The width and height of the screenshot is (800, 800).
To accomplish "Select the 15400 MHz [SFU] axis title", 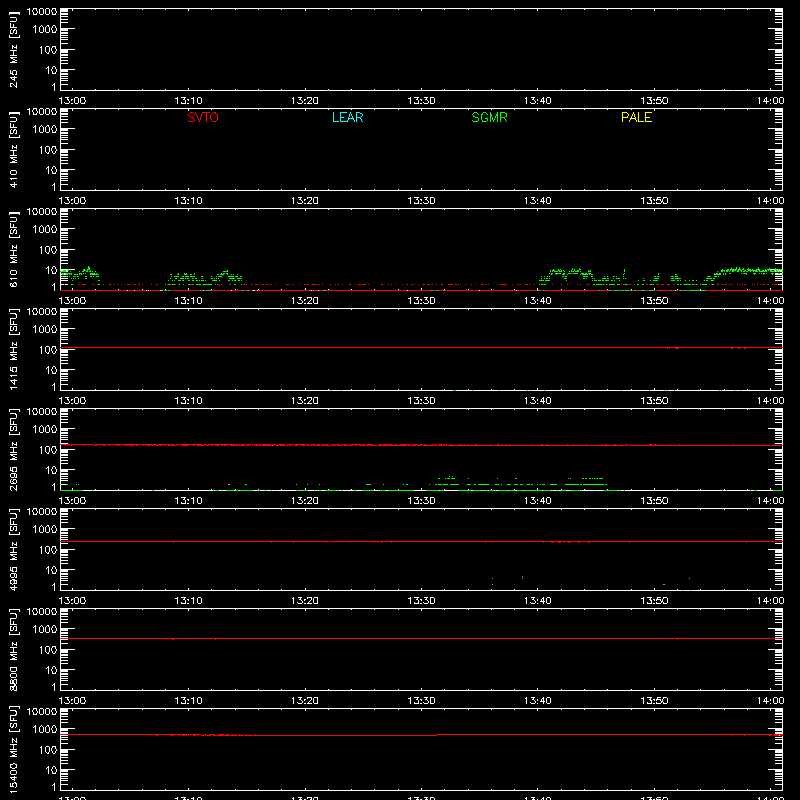I will pos(14,749).
